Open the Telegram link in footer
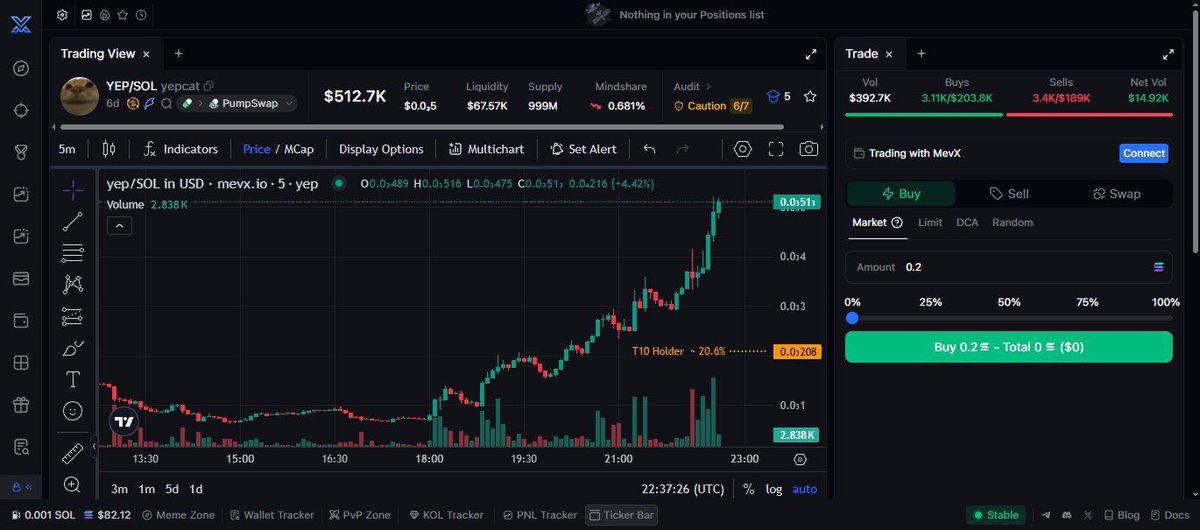Viewport: 1200px width, 530px height. tap(1046, 515)
